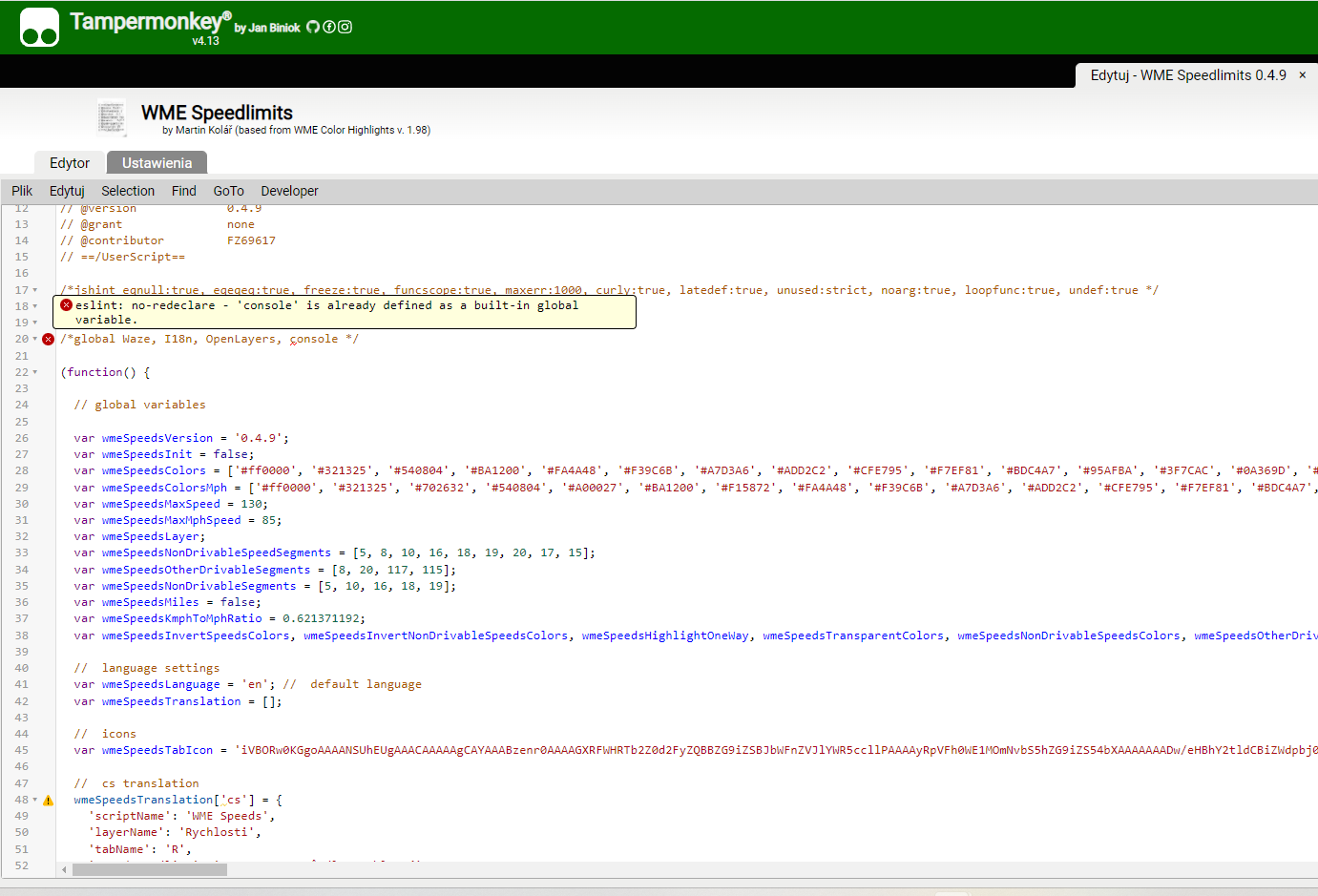This screenshot has width=1318, height=896.
Task: Open the Edytuj menu
Action: (x=67, y=191)
